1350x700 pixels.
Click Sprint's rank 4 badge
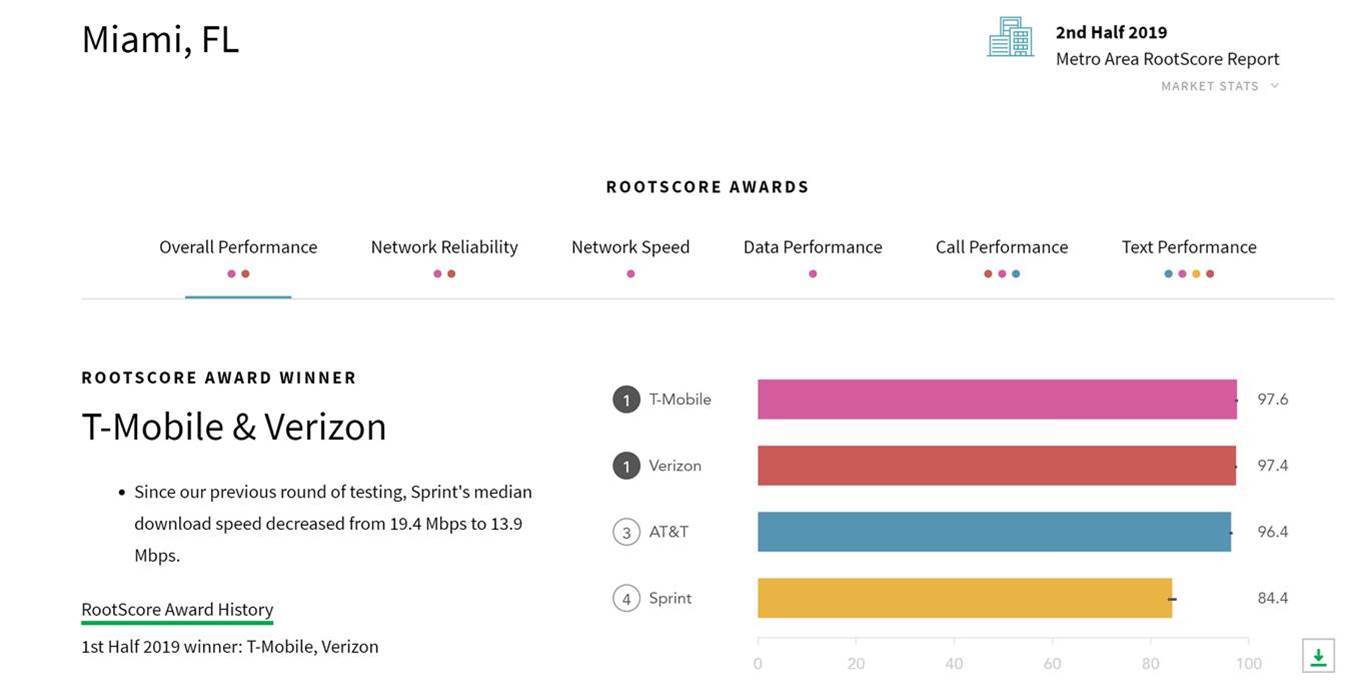pyautogui.click(x=626, y=599)
